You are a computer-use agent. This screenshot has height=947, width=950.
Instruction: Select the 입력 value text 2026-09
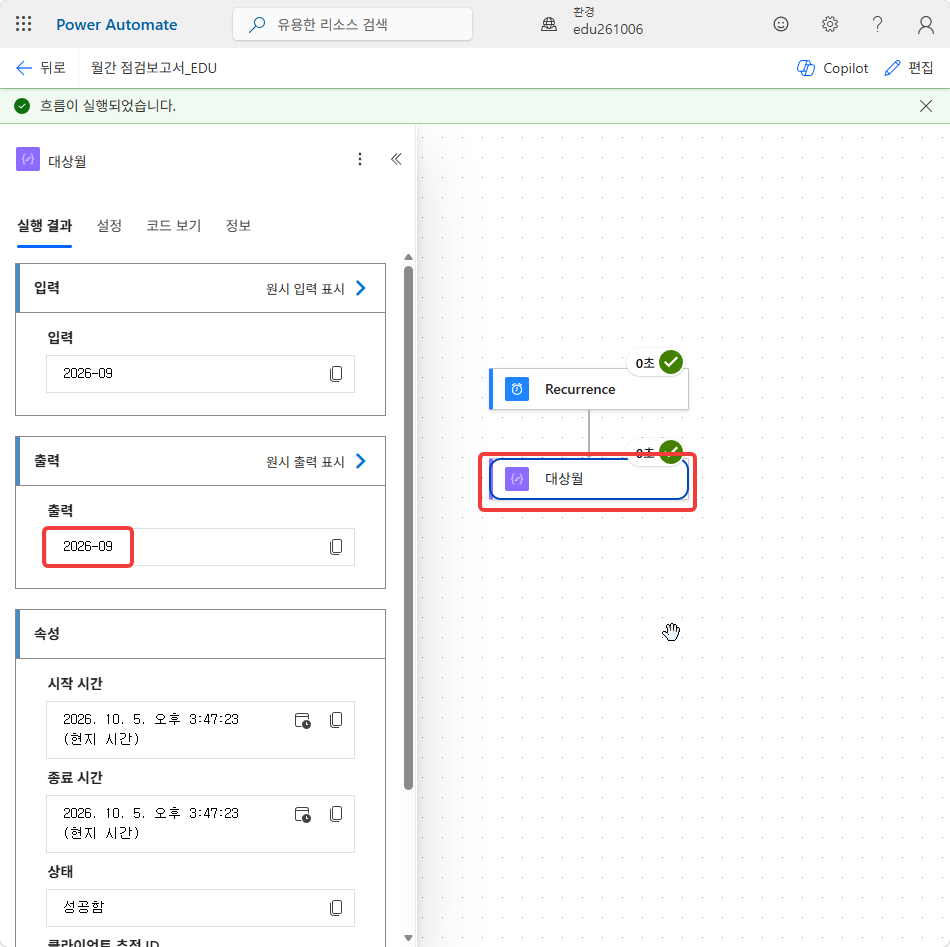pyautogui.click(x=88, y=373)
